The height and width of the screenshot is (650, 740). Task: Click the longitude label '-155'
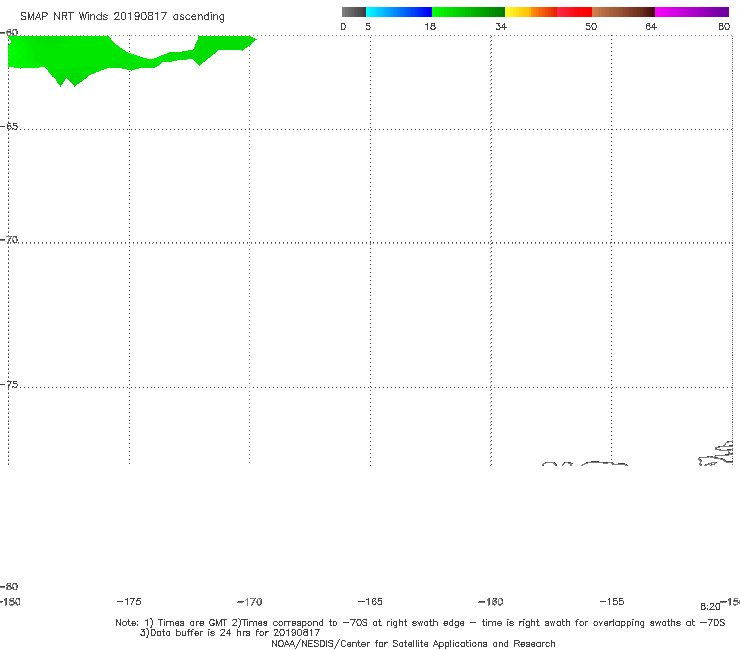point(612,601)
